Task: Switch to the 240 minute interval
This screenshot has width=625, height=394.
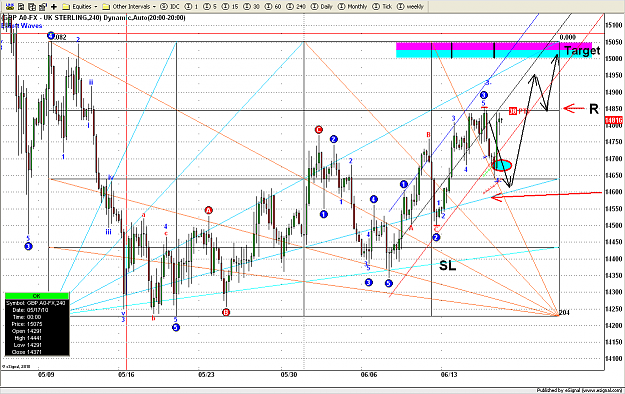Action: (295, 6)
